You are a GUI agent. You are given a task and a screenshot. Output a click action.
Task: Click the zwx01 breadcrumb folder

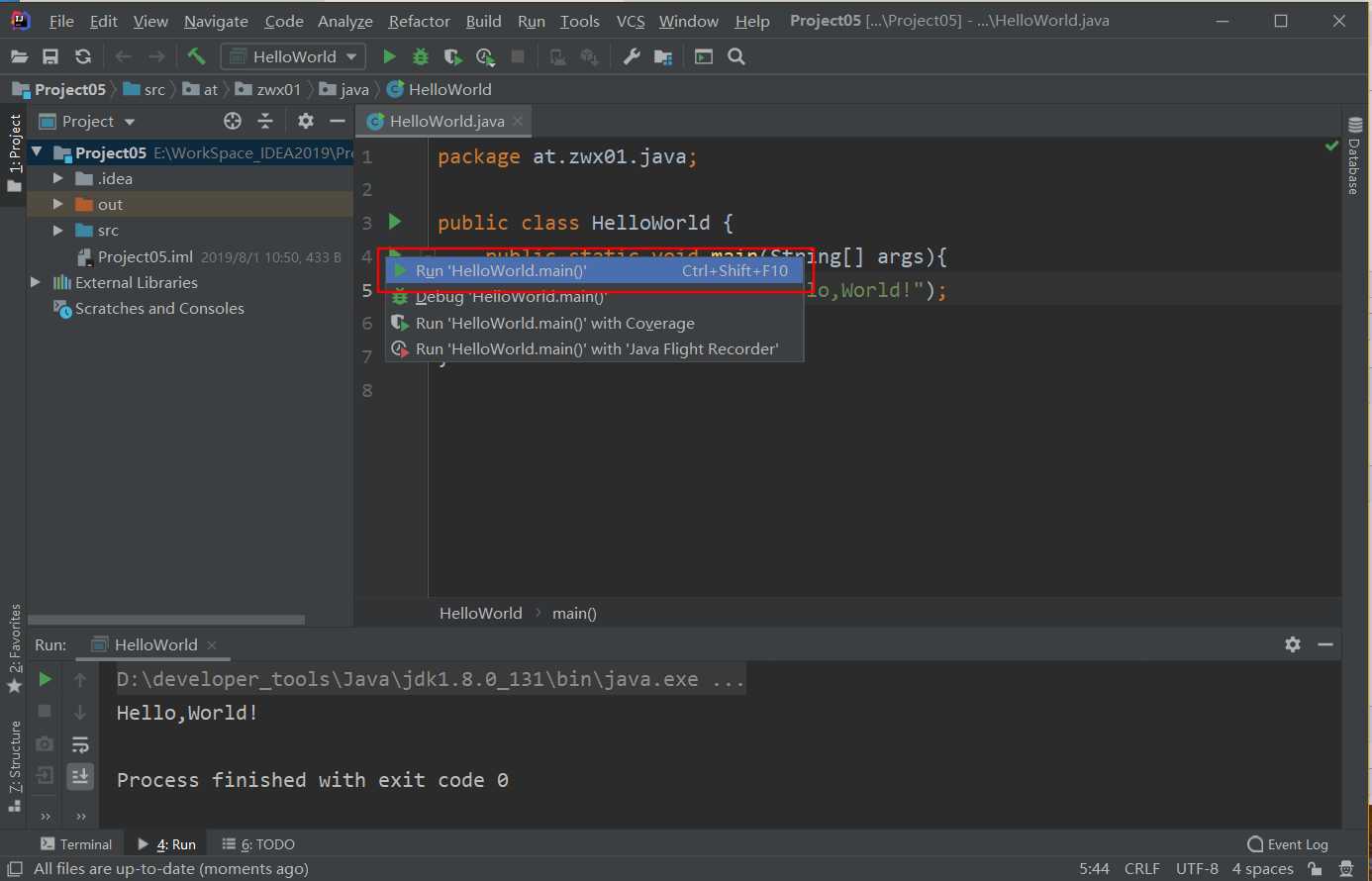268,89
